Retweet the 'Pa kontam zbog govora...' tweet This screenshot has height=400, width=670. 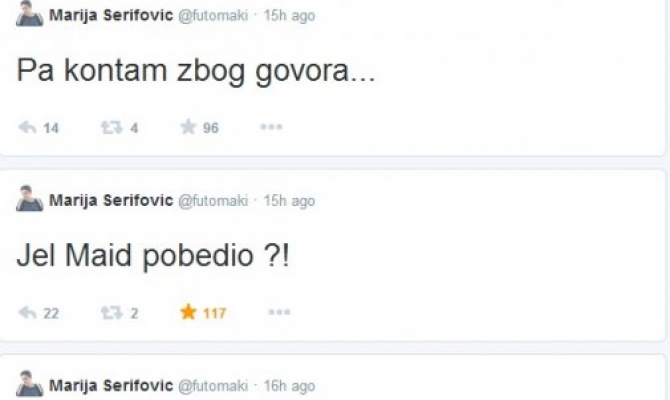click(x=111, y=127)
